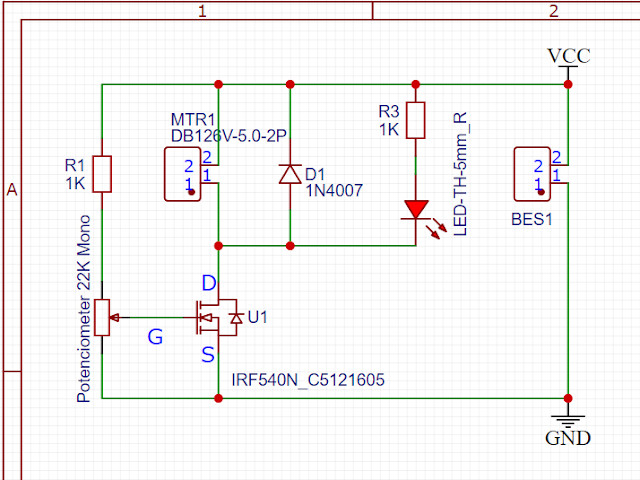
Task: Select the R1 resistor symbol
Action: click(102, 174)
